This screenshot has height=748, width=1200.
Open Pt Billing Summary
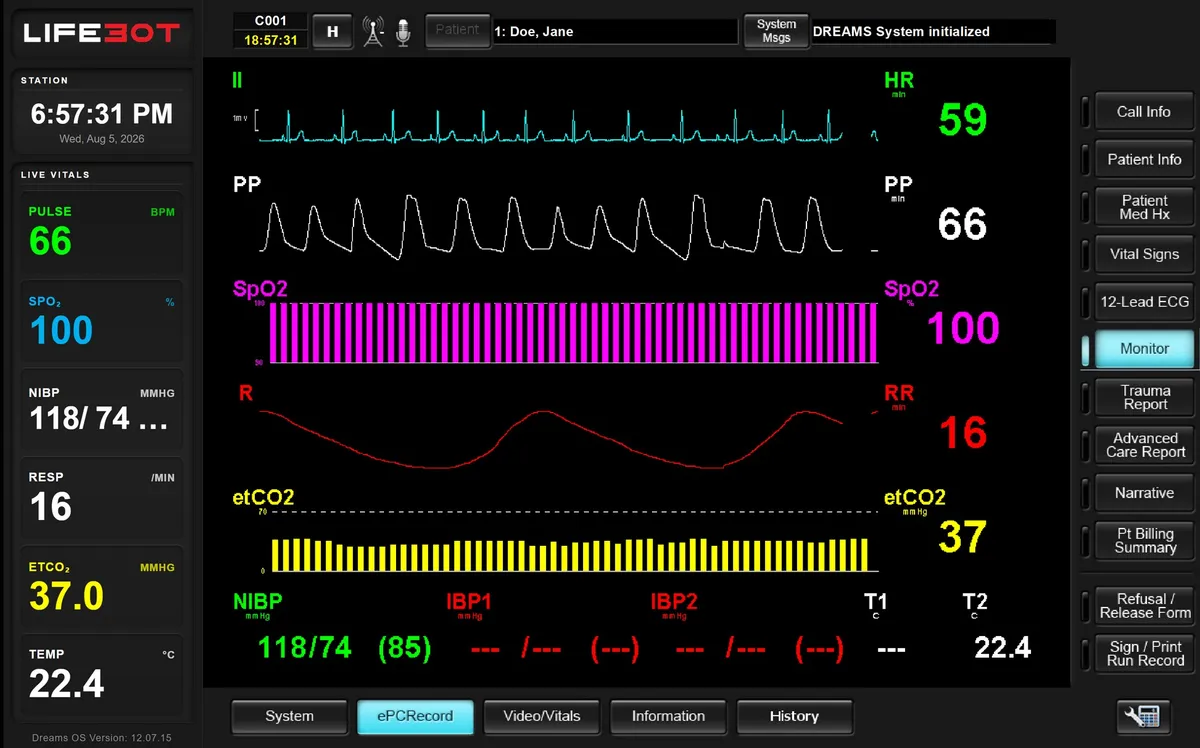(1144, 540)
